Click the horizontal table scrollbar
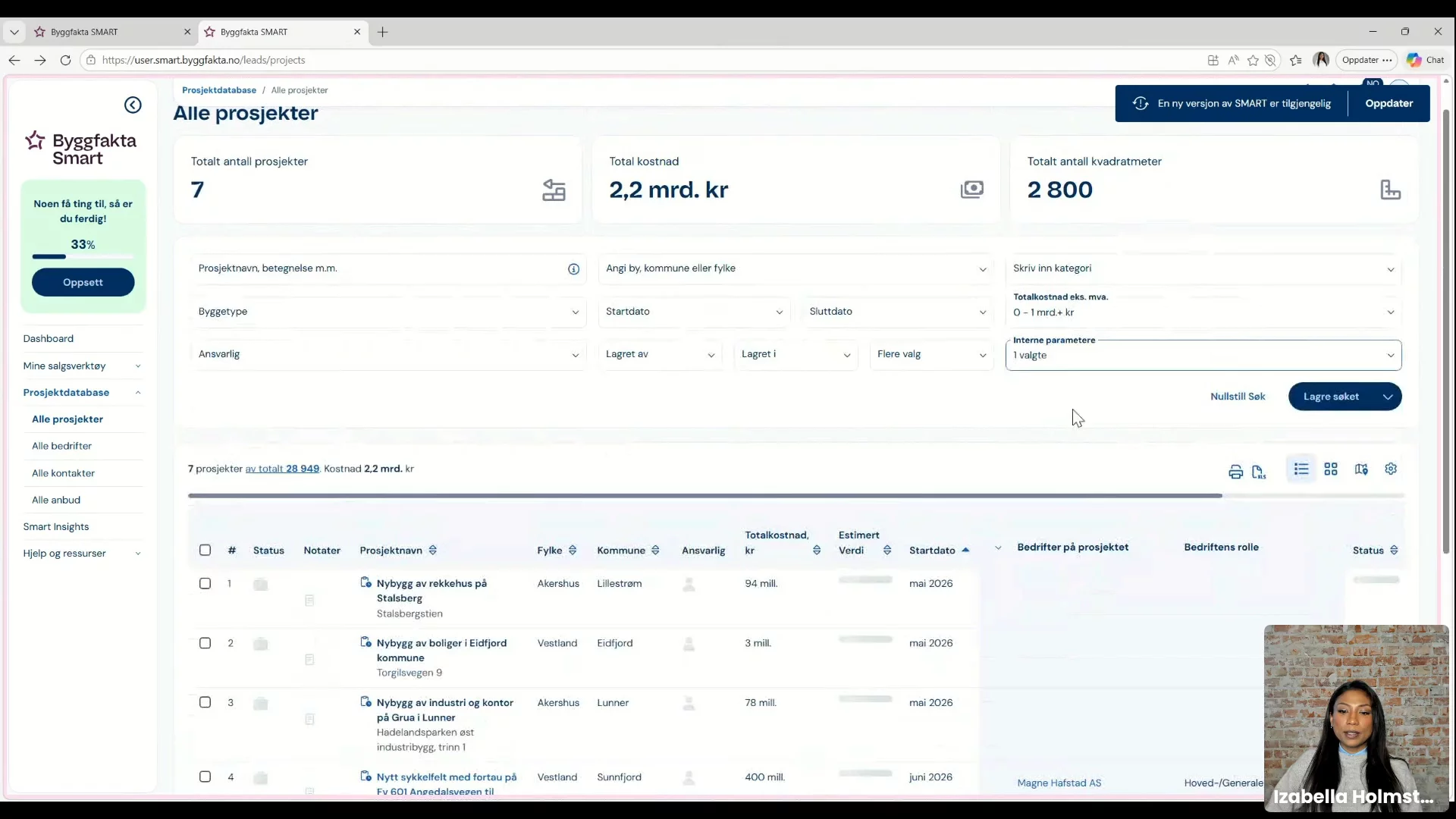Image resolution: width=1456 pixels, height=819 pixels. point(705,496)
